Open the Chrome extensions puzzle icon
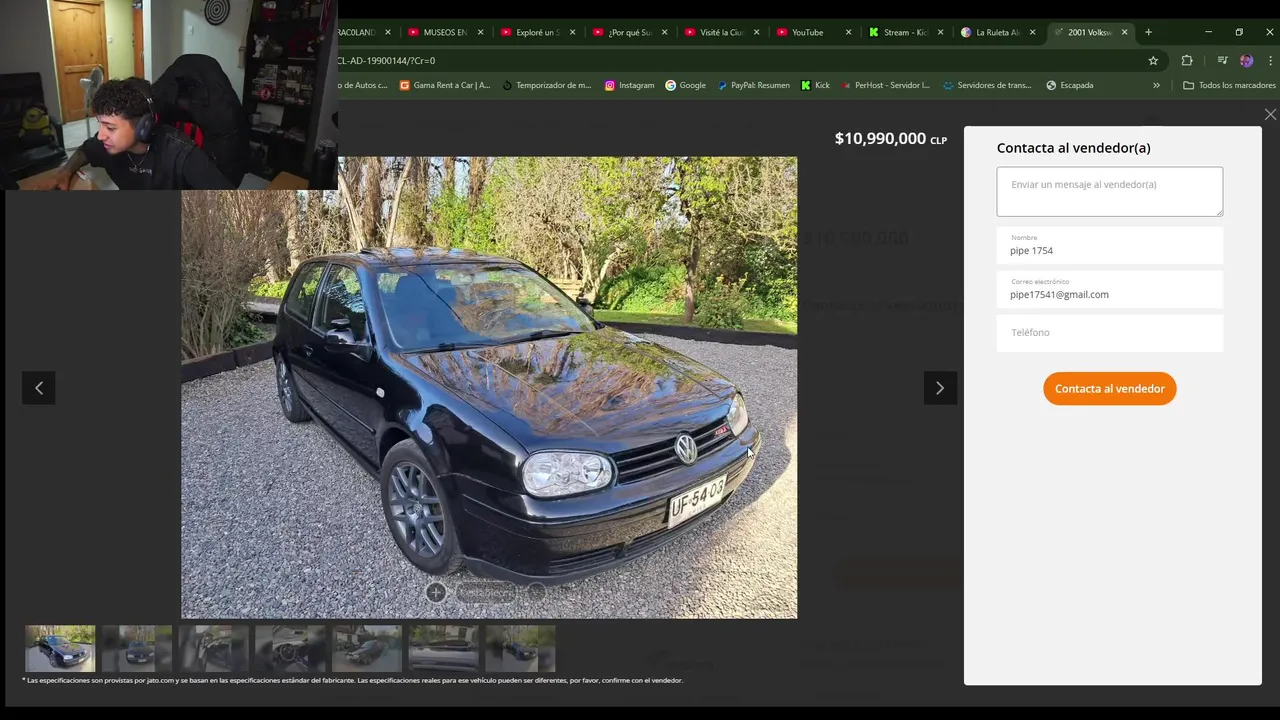 coord(1187,60)
